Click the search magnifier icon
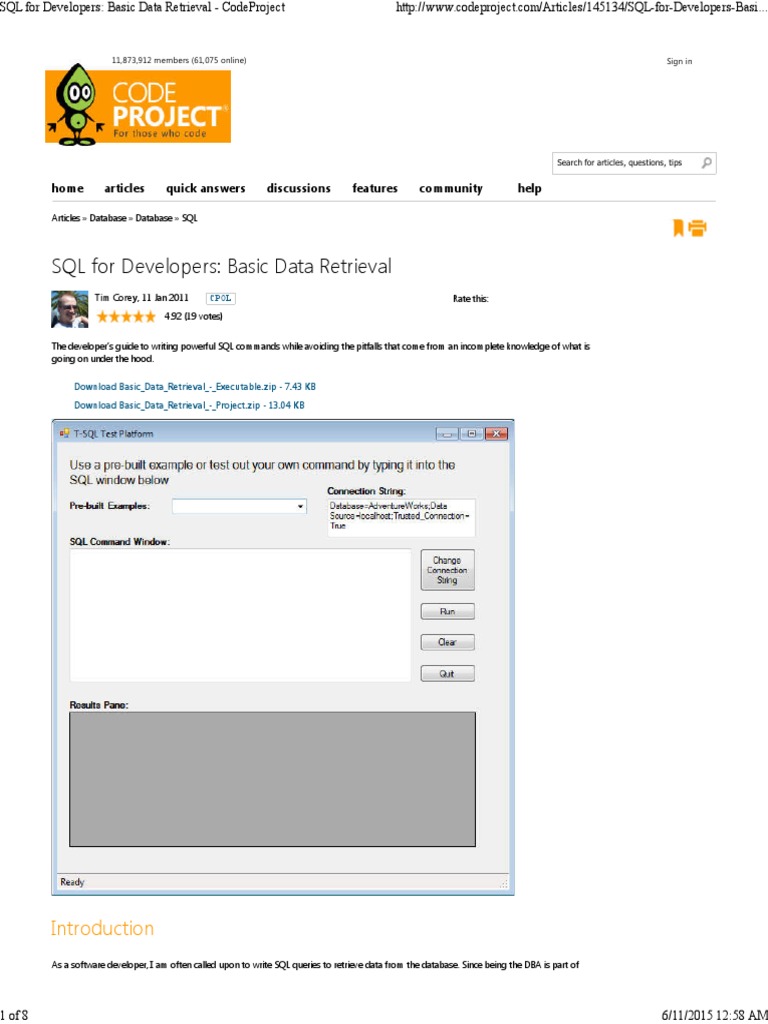Viewport: 768px width, 1024px height. coord(706,162)
